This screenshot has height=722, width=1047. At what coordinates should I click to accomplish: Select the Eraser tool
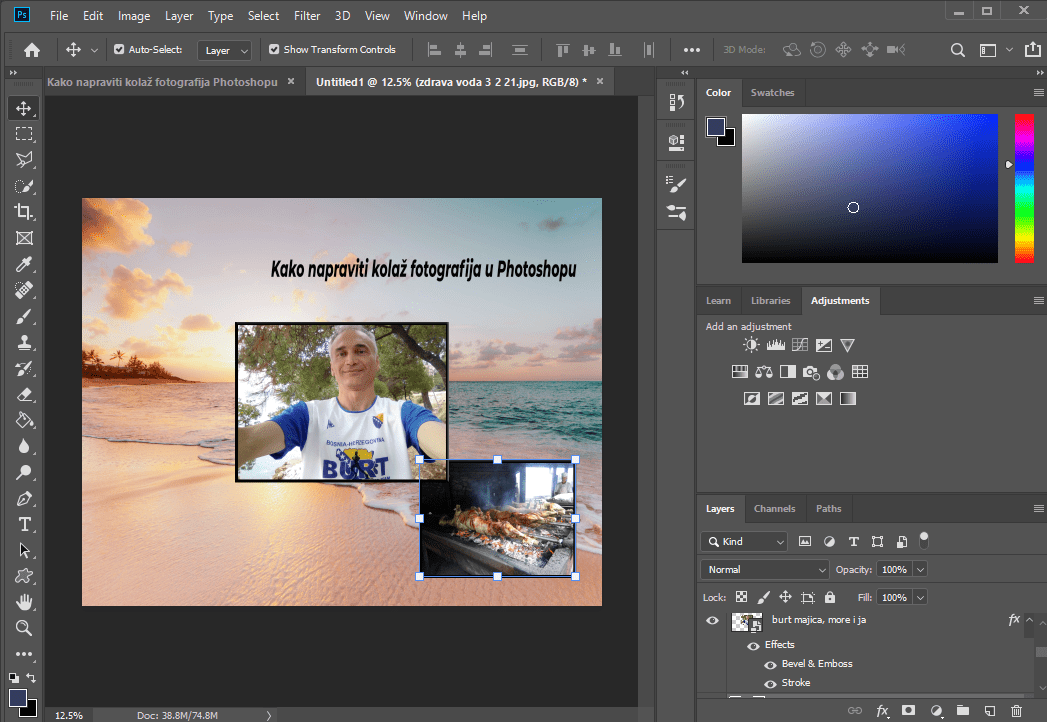[x=24, y=394]
